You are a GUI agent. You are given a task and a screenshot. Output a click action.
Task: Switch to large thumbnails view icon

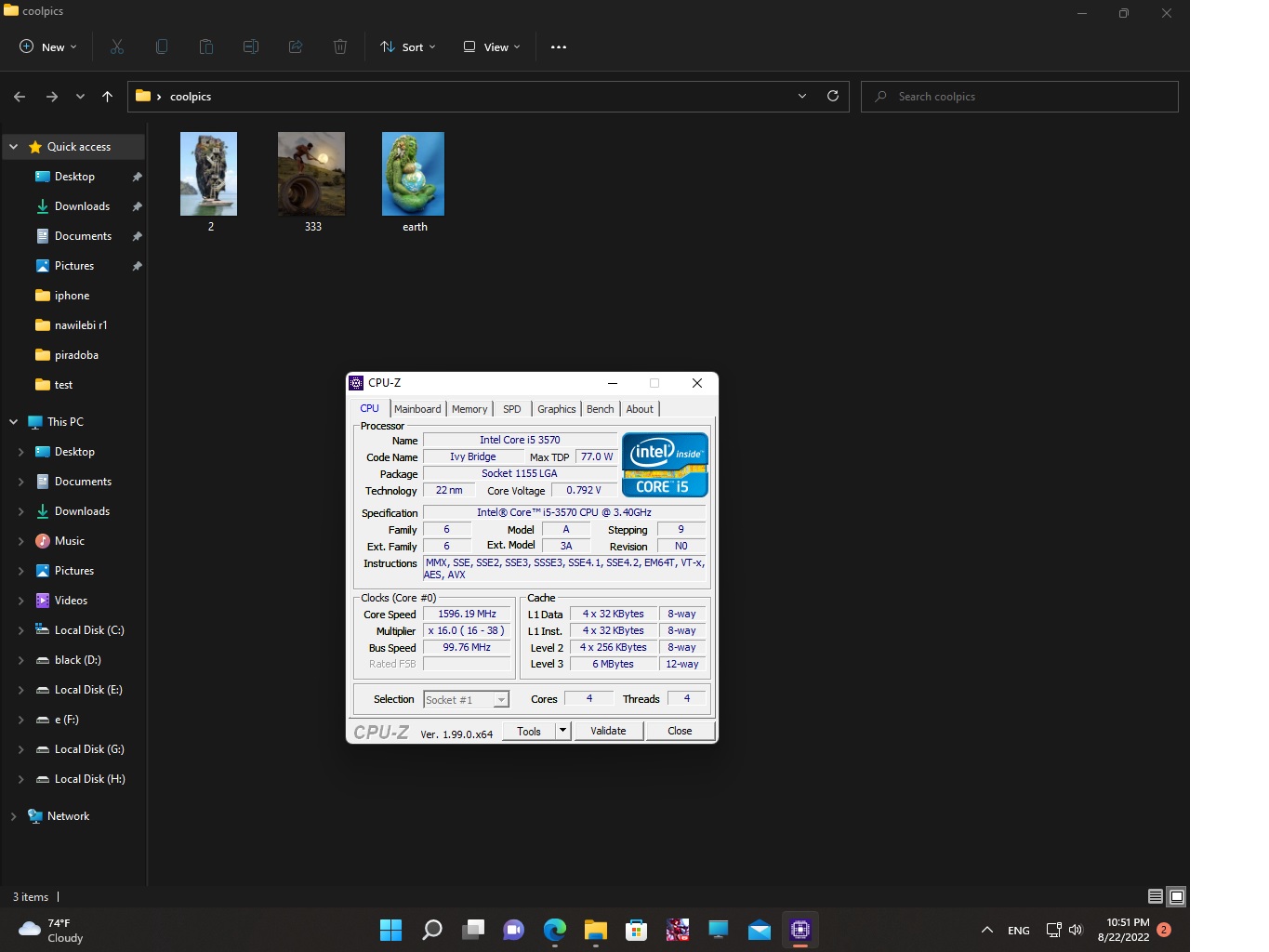point(1176,896)
